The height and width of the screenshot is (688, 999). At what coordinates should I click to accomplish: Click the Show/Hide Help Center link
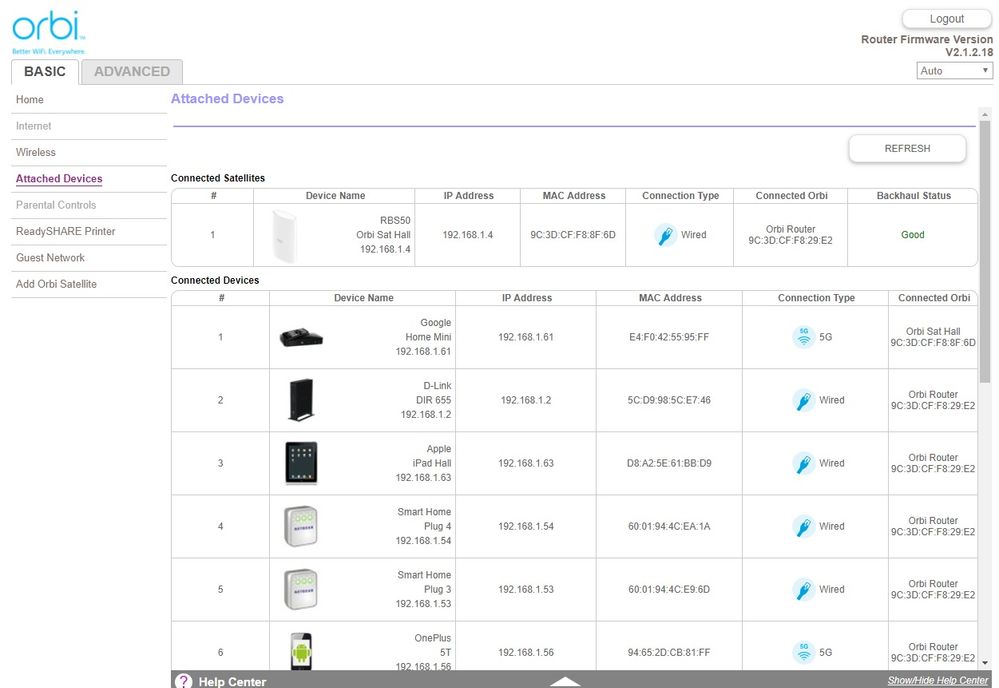(x=937, y=681)
